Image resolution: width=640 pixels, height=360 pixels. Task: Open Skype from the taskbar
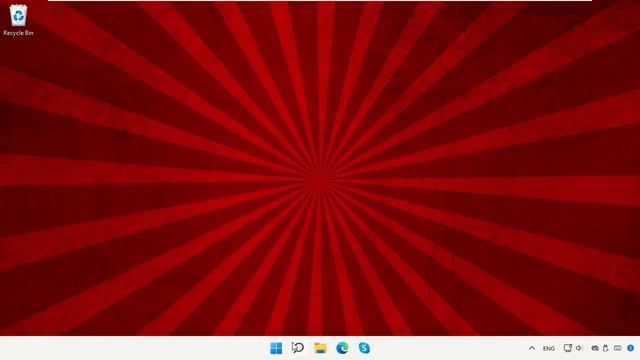[364, 348]
